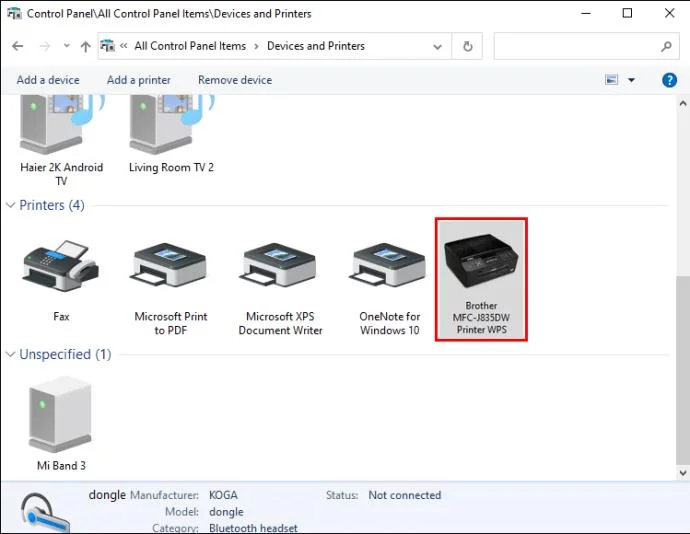The height and width of the screenshot is (534, 690).
Task: Open the view options dropdown arrow
Action: [631, 80]
